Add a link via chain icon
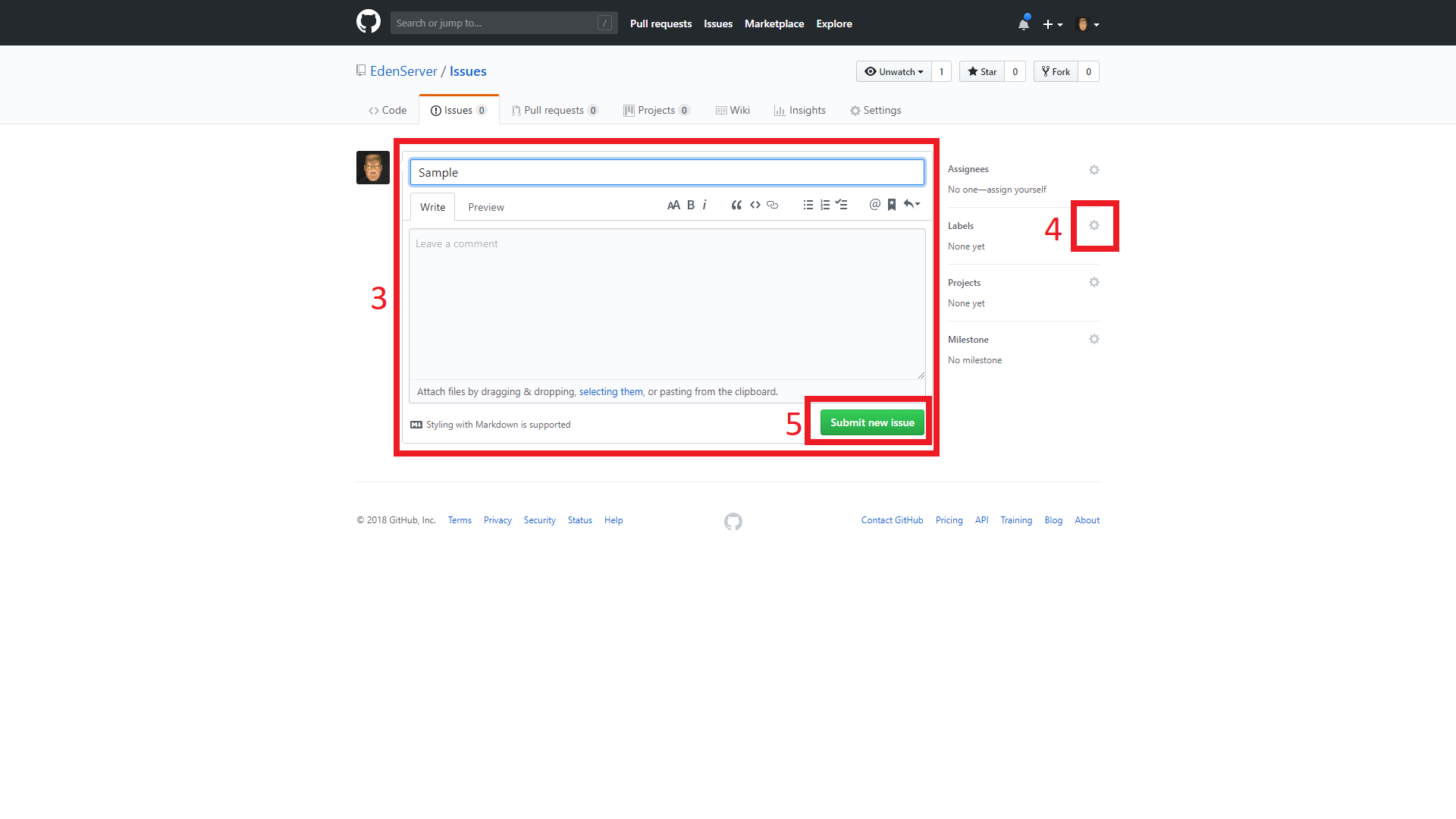Image resolution: width=1456 pixels, height=819 pixels. point(772,205)
